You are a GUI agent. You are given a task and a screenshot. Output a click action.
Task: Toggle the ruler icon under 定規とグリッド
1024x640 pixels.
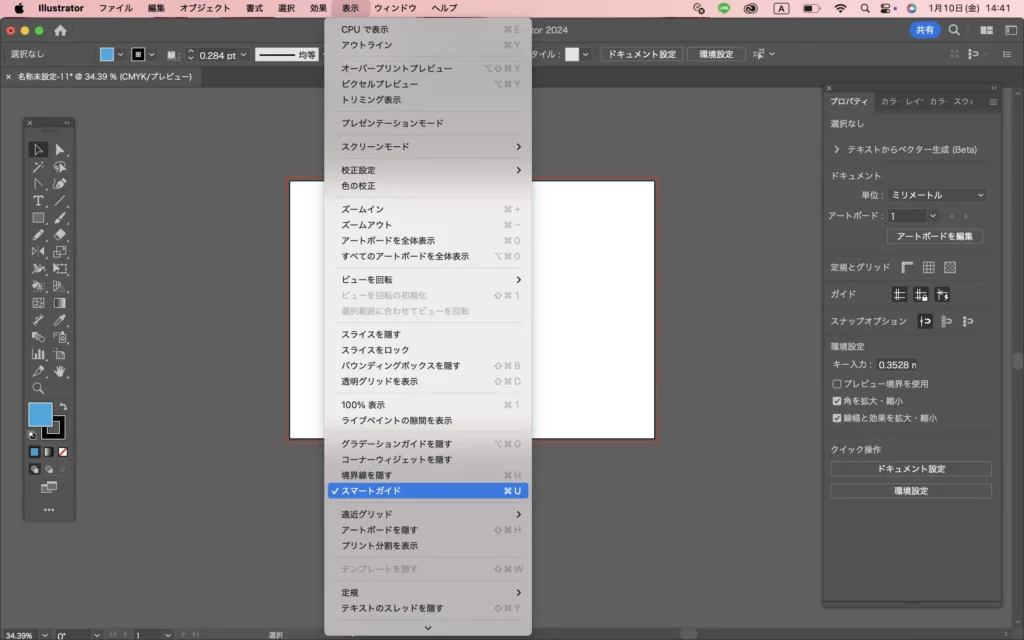907,267
